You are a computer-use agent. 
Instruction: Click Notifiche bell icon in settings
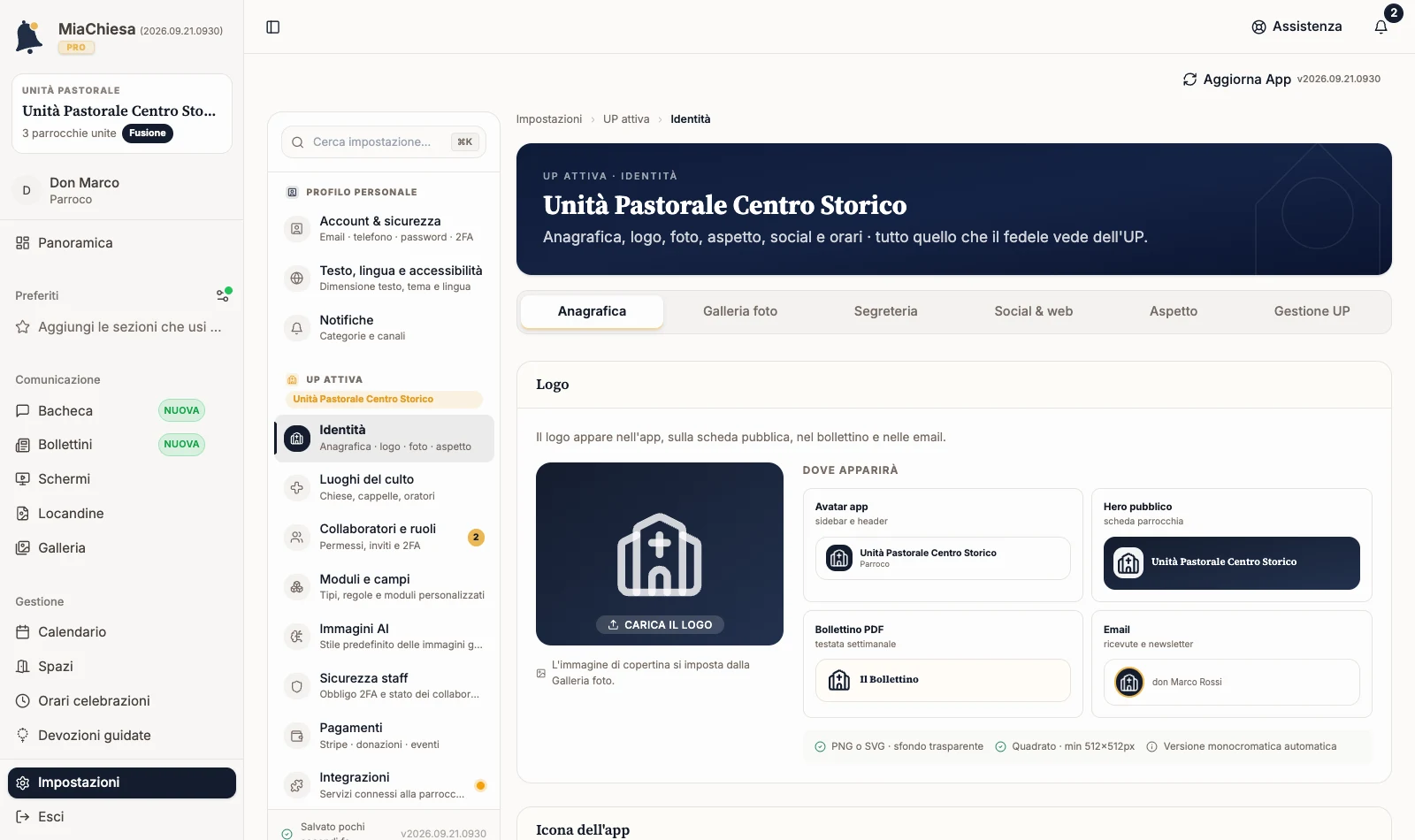coord(297,328)
